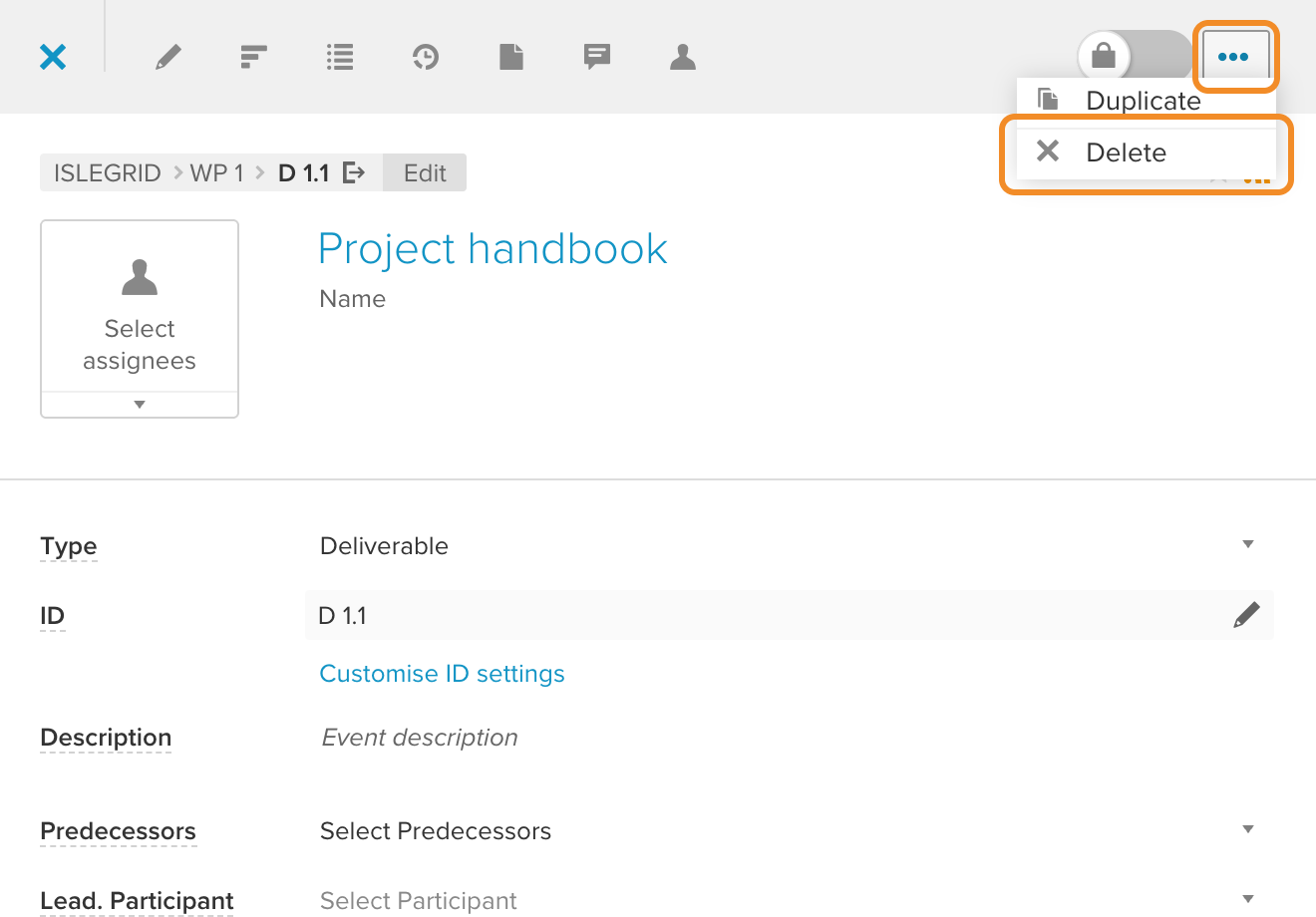Click the Type field label
This screenshot has width=1316, height=917.
coord(69,546)
